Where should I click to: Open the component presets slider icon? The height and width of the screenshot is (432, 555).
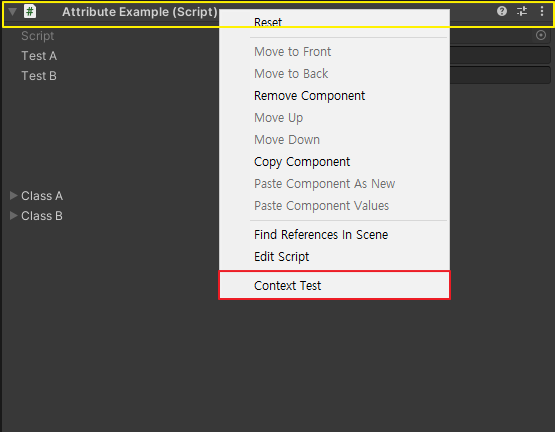(x=522, y=11)
